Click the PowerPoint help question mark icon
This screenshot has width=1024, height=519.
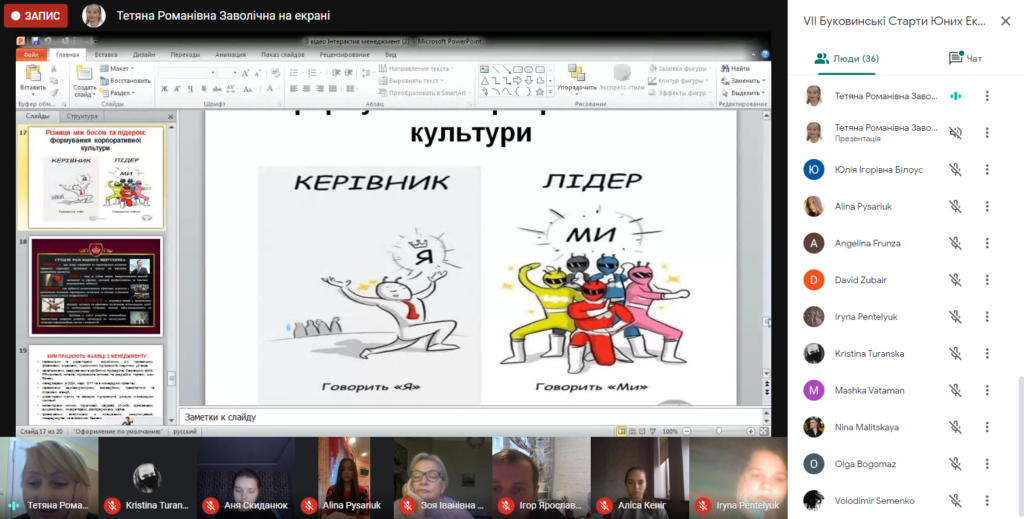pos(765,55)
